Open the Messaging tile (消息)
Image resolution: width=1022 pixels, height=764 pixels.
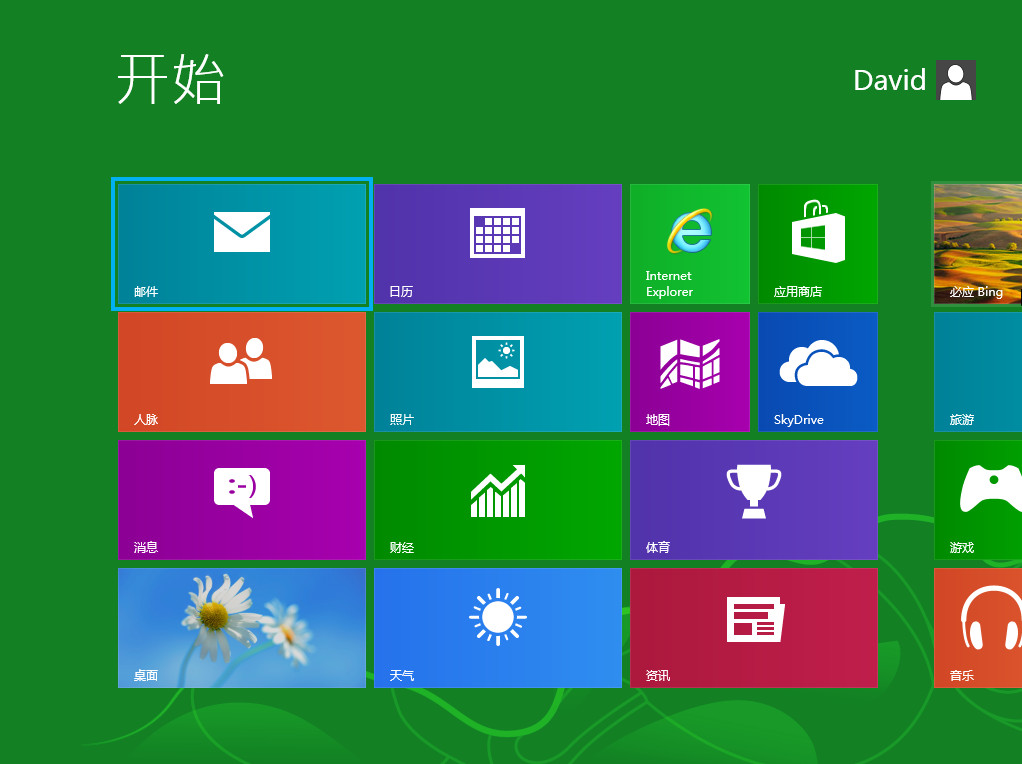(x=242, y=500)
